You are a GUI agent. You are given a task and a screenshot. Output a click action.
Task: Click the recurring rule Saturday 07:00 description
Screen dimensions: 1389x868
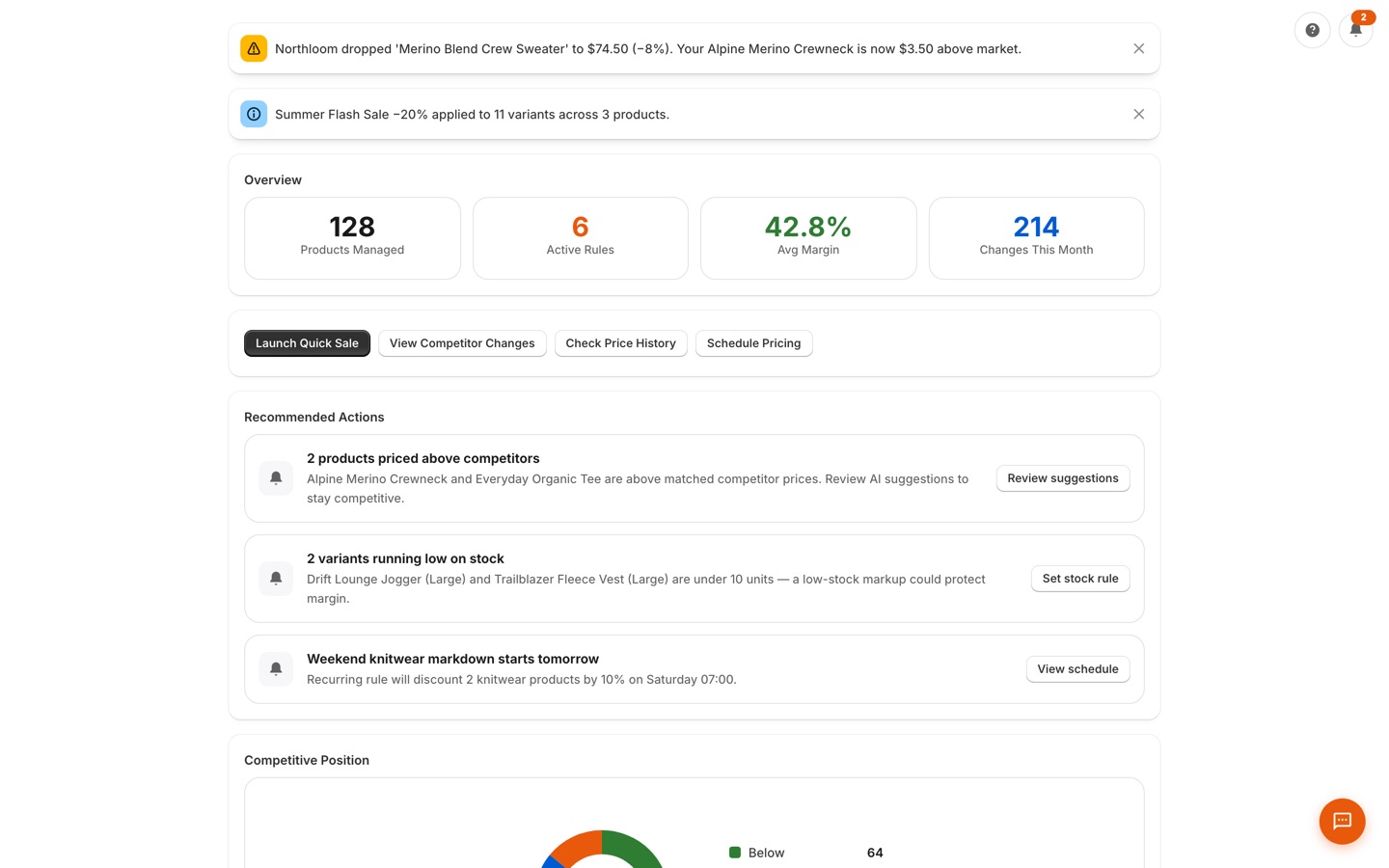[x=522, y=679]
